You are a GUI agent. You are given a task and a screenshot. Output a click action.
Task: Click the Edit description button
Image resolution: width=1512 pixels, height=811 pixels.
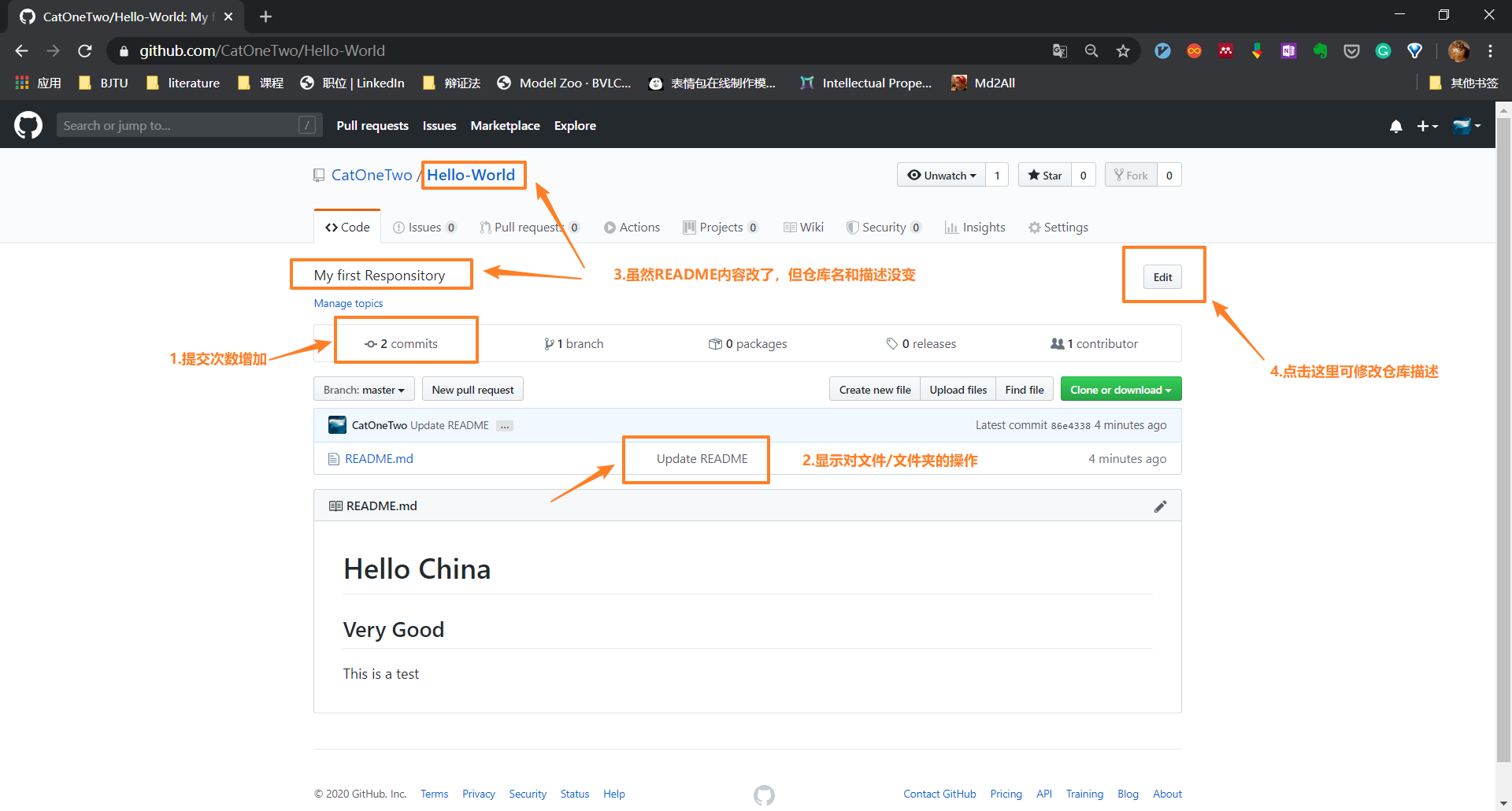pos(1162,277)
